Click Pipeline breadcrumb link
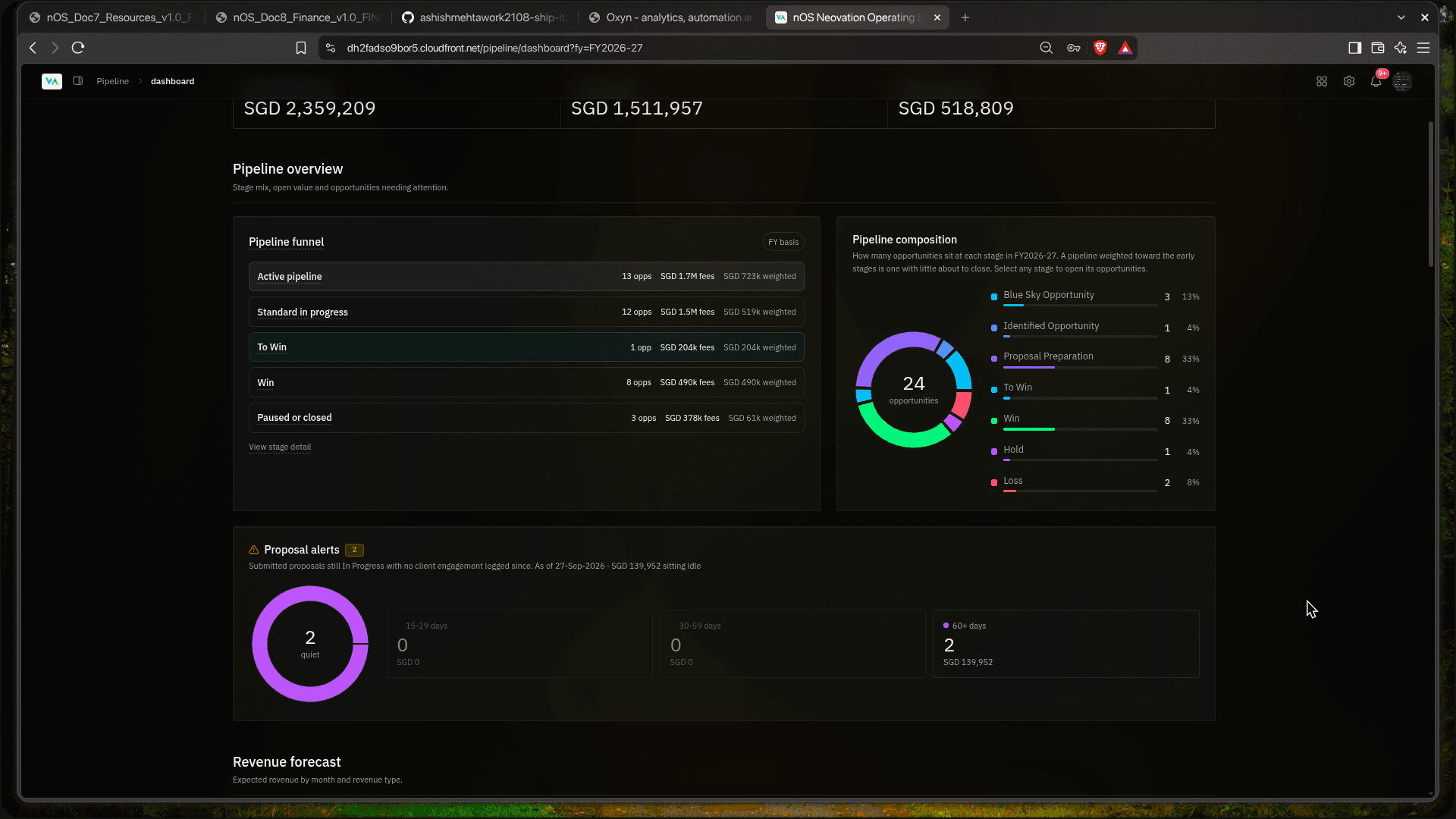The image size is (1456, 819). click(x=112, y=81)
